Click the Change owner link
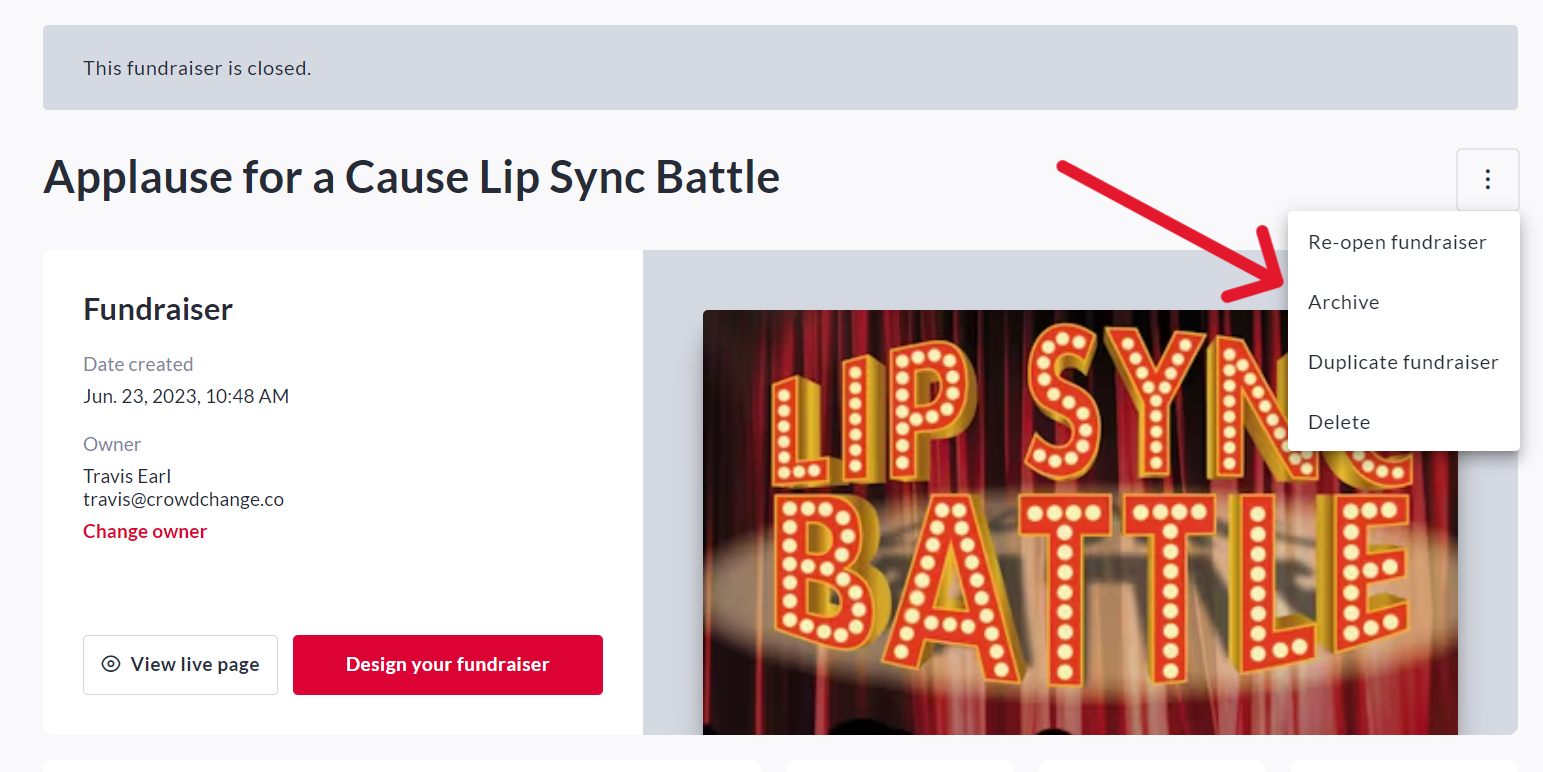 145,531
